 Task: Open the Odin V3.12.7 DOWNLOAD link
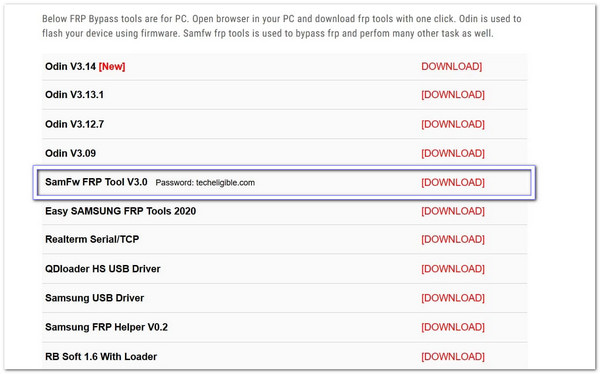pos(453,124)
